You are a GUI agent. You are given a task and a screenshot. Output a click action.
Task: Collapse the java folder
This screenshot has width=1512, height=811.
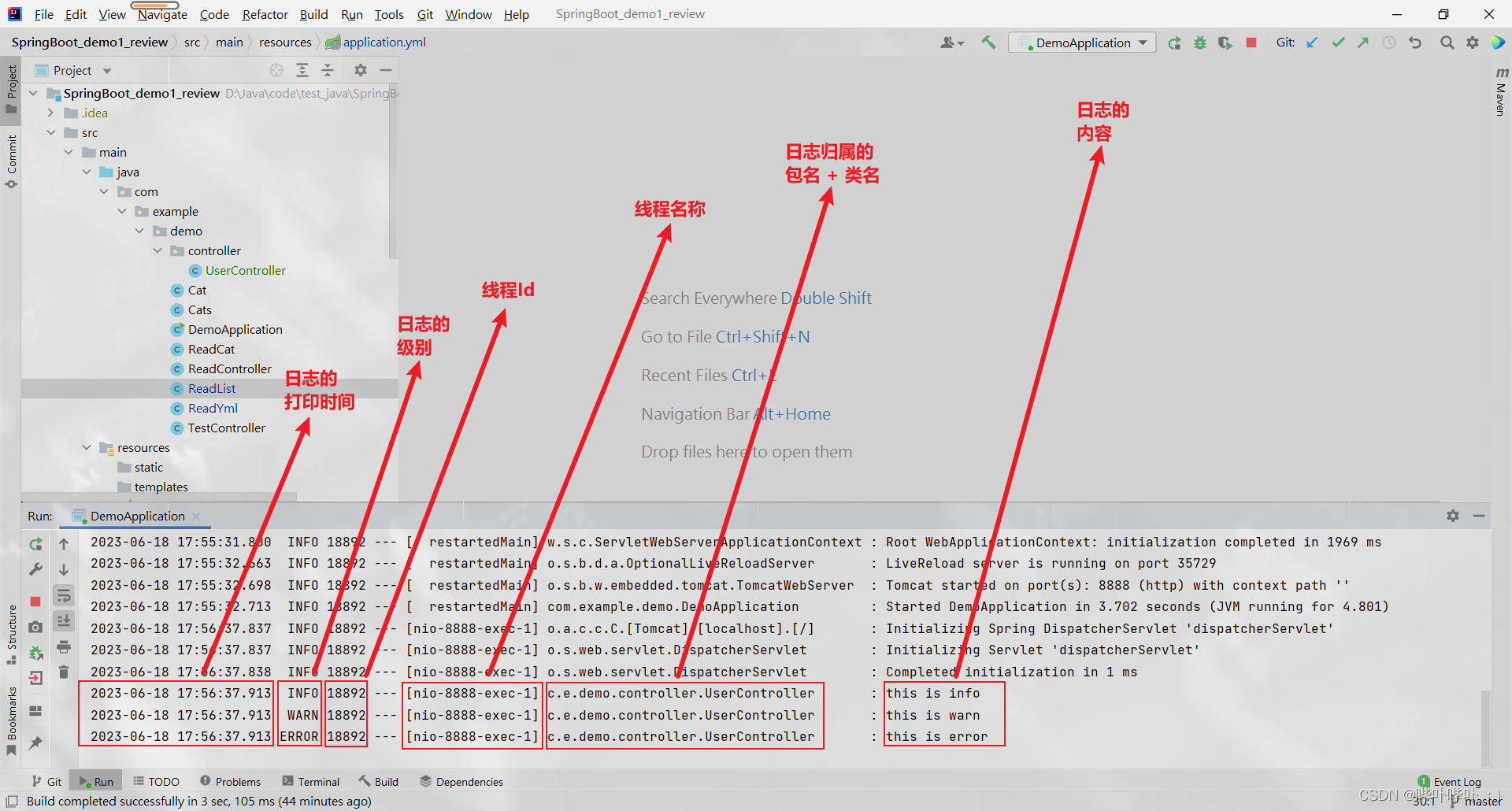tap(87, 172)
